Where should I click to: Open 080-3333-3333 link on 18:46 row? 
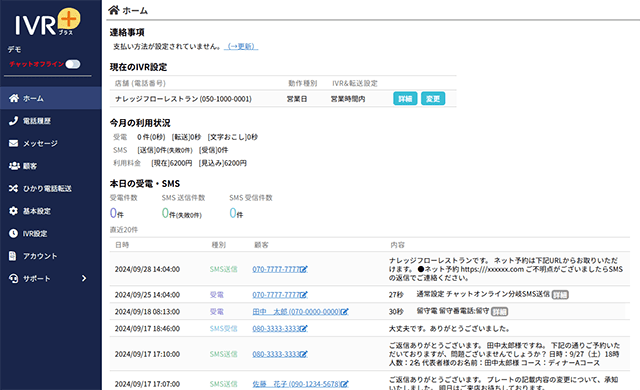coord(276,328)
